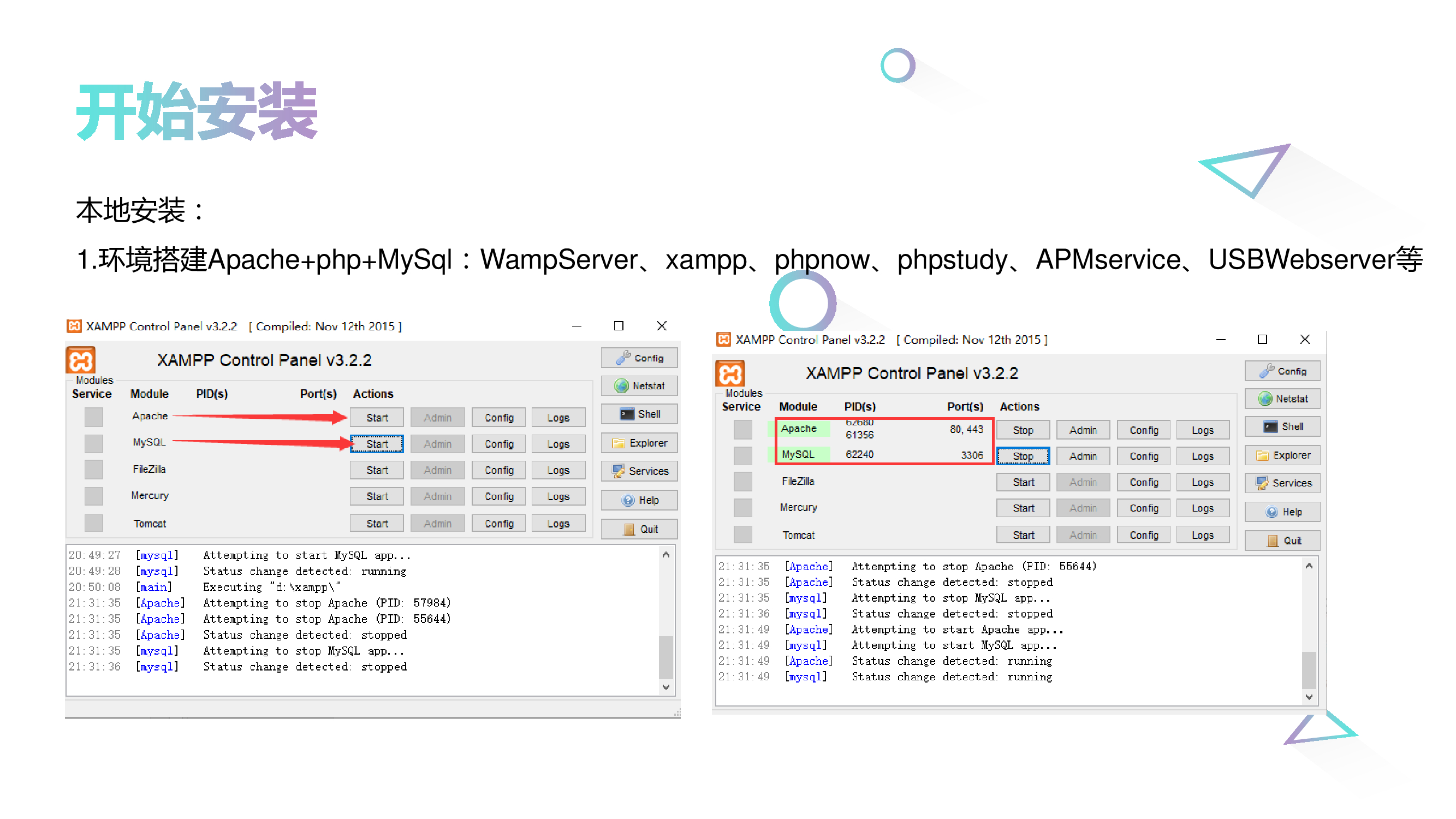Open wrench Config in right XAMPP window
Viewport: 1456px width, 819px height.
[1282, 371]
